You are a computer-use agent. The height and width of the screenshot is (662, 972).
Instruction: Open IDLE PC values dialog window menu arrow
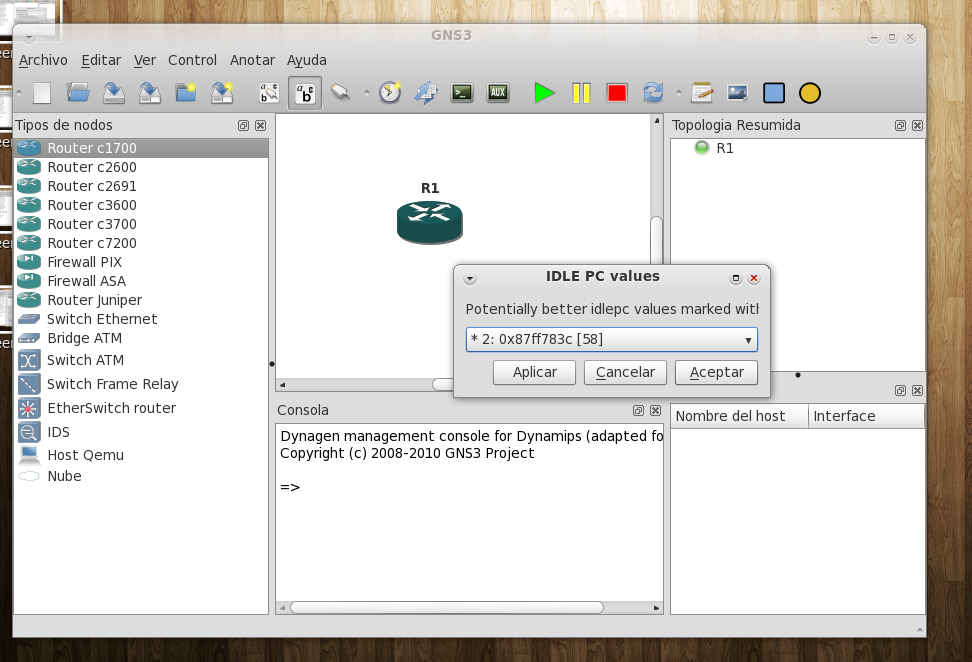pos(470,279)
